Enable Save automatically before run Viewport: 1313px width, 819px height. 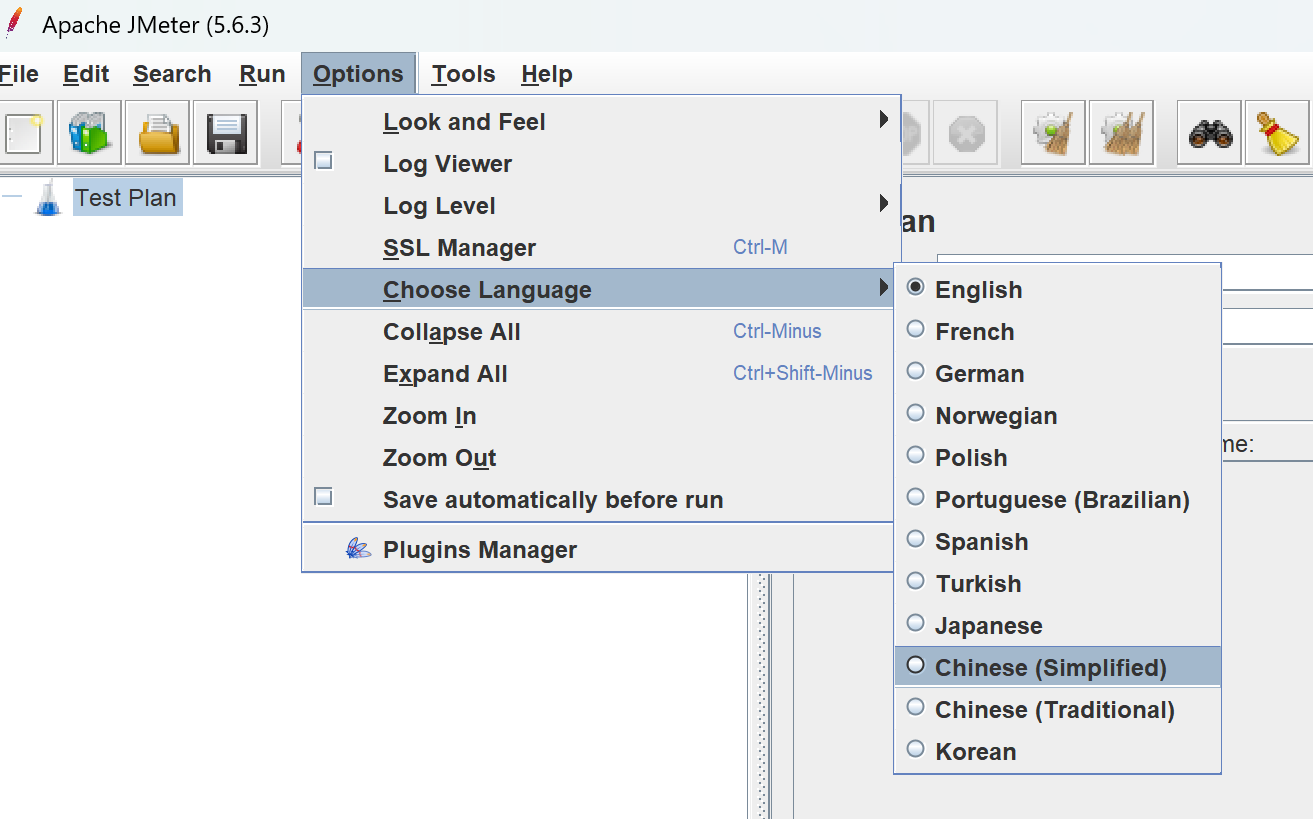(323, 496)
